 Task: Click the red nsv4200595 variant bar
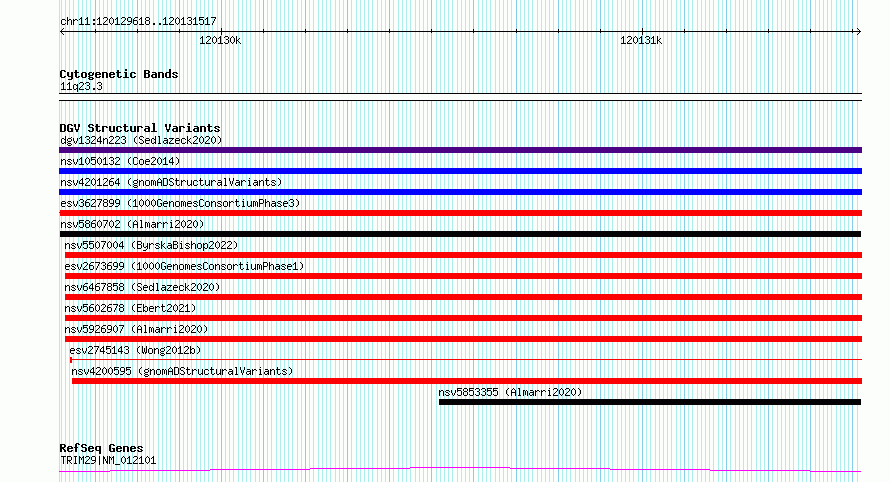coord(467,381)
